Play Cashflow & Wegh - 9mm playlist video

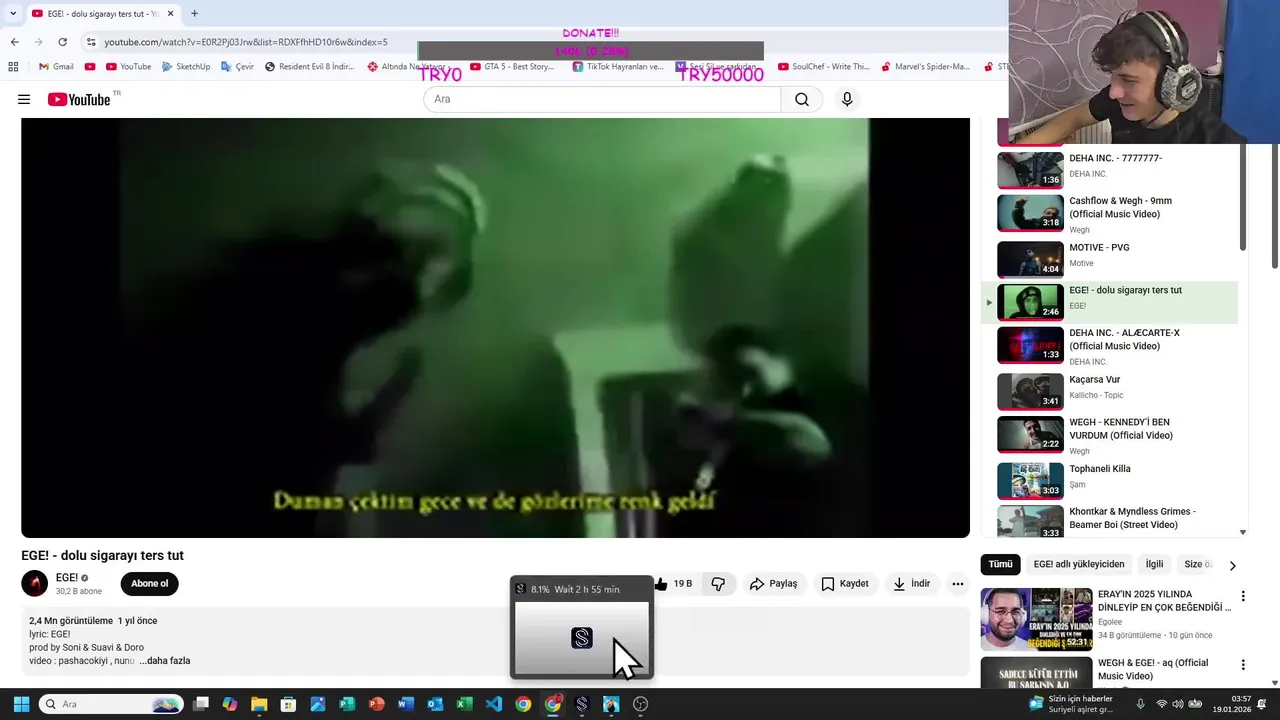point(1110,213)
